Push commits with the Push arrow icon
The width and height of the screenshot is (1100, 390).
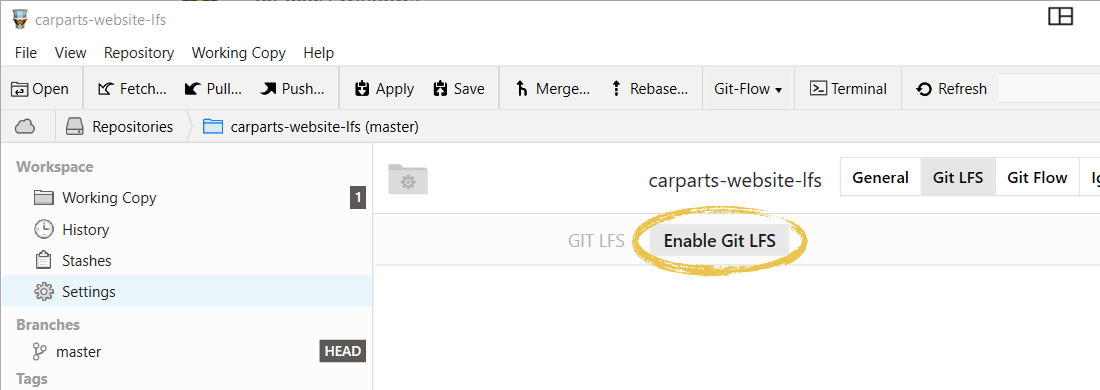tap(268, 89)
